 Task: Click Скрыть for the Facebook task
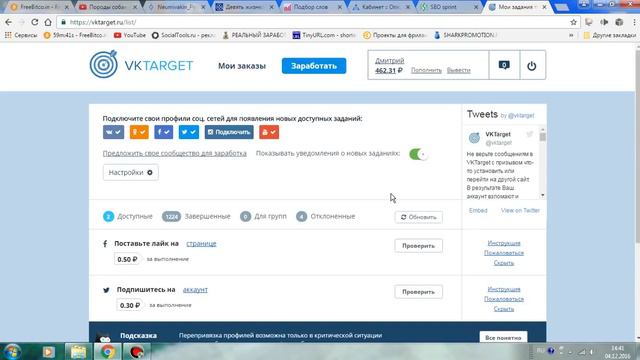pos(504,263)
